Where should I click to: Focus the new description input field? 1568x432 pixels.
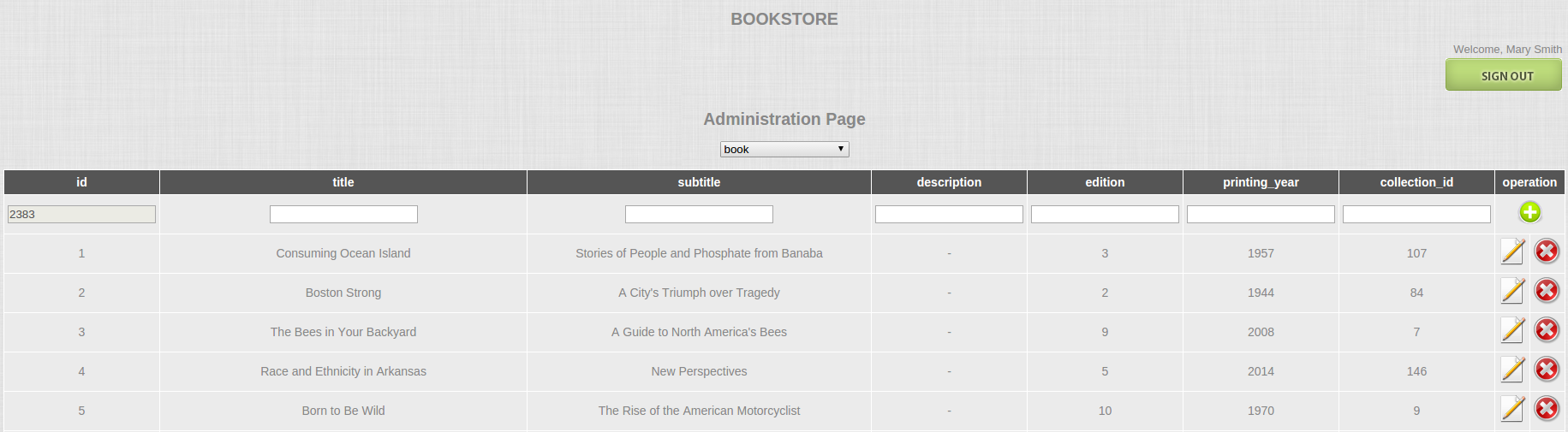[949, 214]
